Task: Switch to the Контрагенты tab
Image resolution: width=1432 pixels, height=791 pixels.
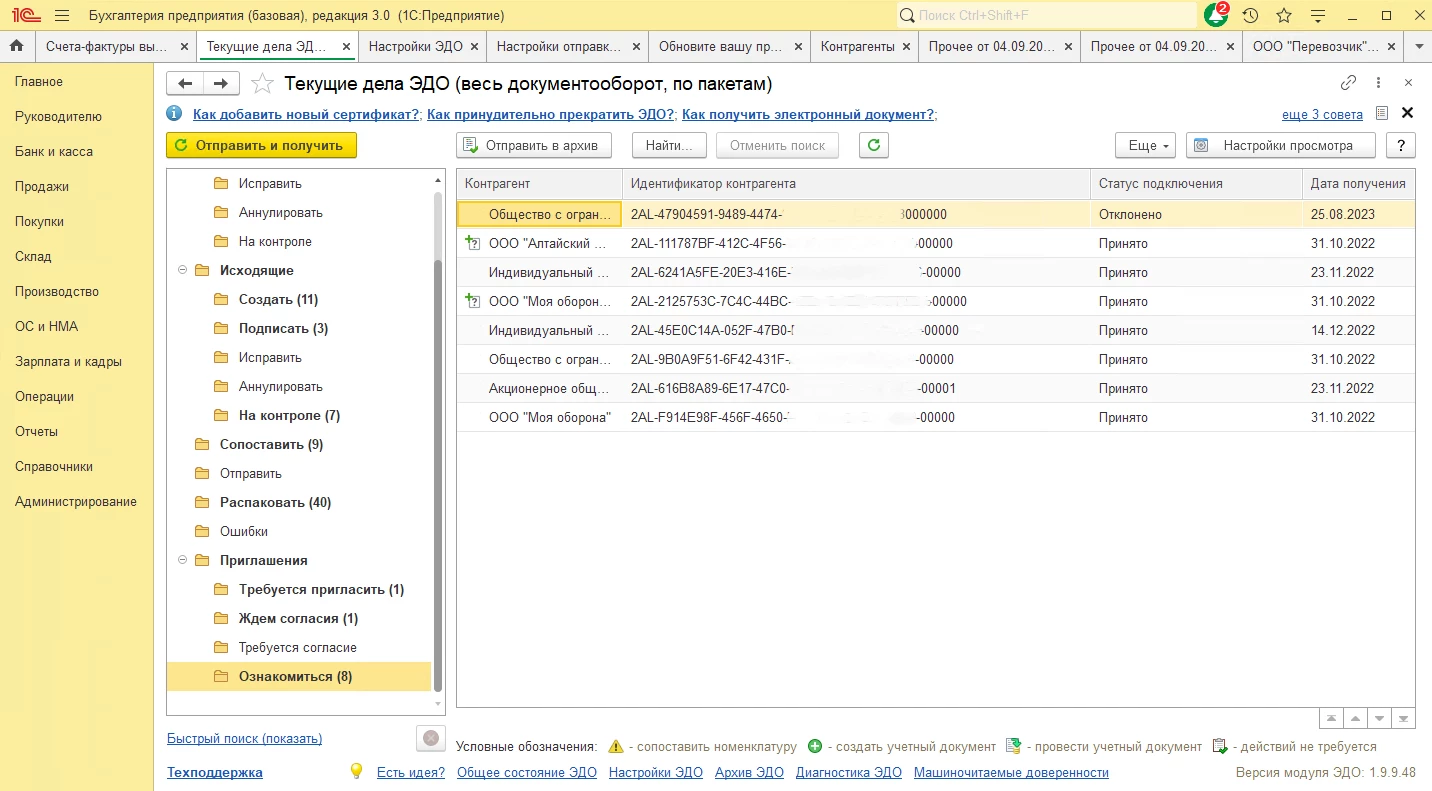Action: click(x=857, y=47)
